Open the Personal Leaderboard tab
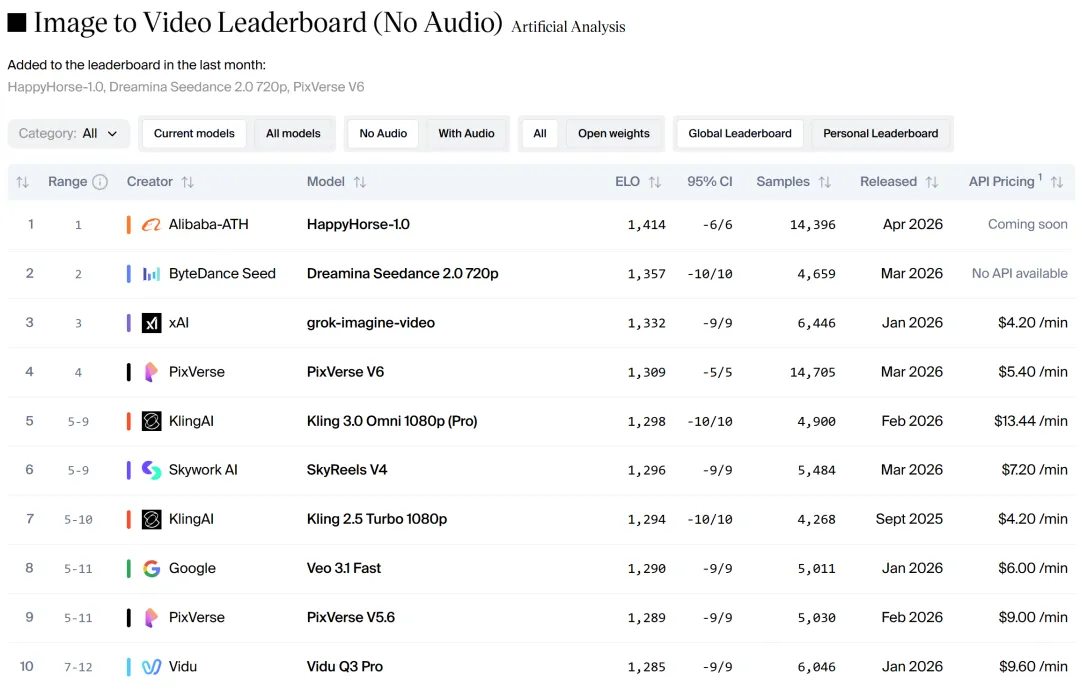1080x691 pixels. (x=880, y=134)
